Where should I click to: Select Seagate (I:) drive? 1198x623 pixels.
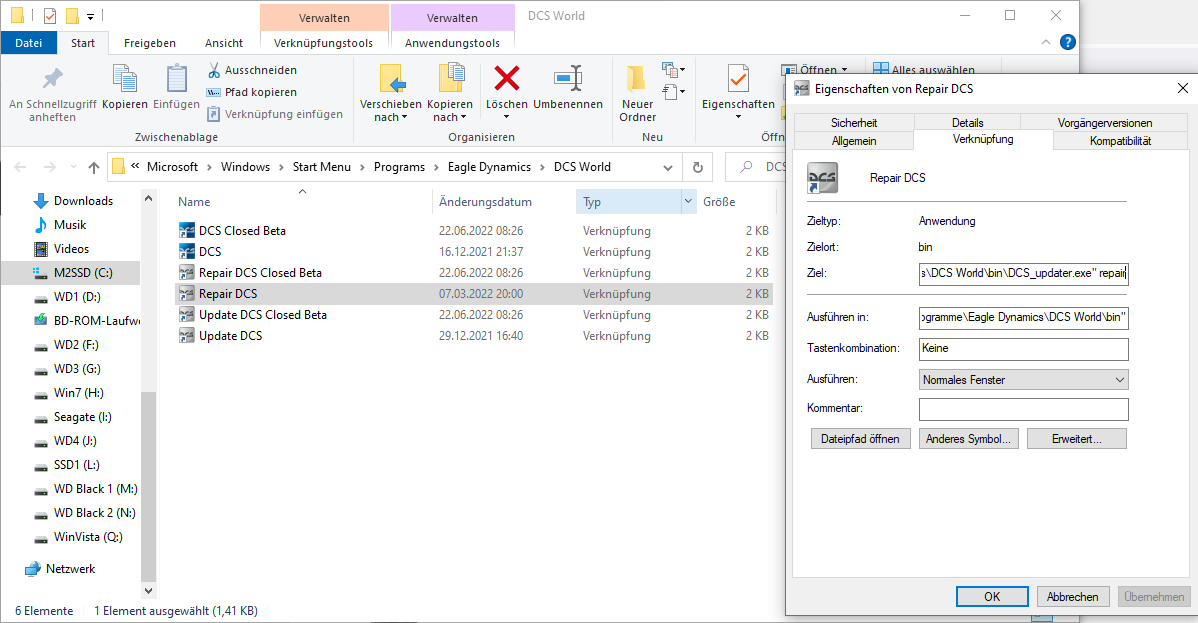[x=83, y=417]
